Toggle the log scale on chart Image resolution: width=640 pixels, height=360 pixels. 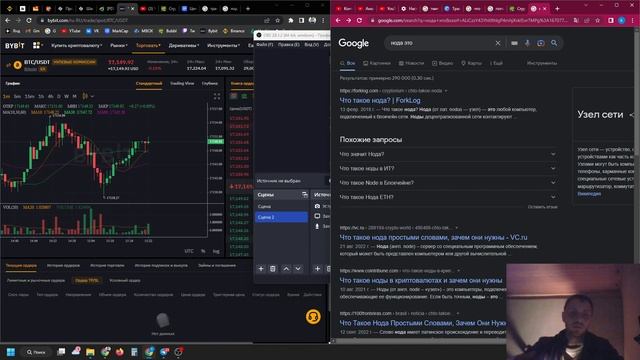click(216, 251)
